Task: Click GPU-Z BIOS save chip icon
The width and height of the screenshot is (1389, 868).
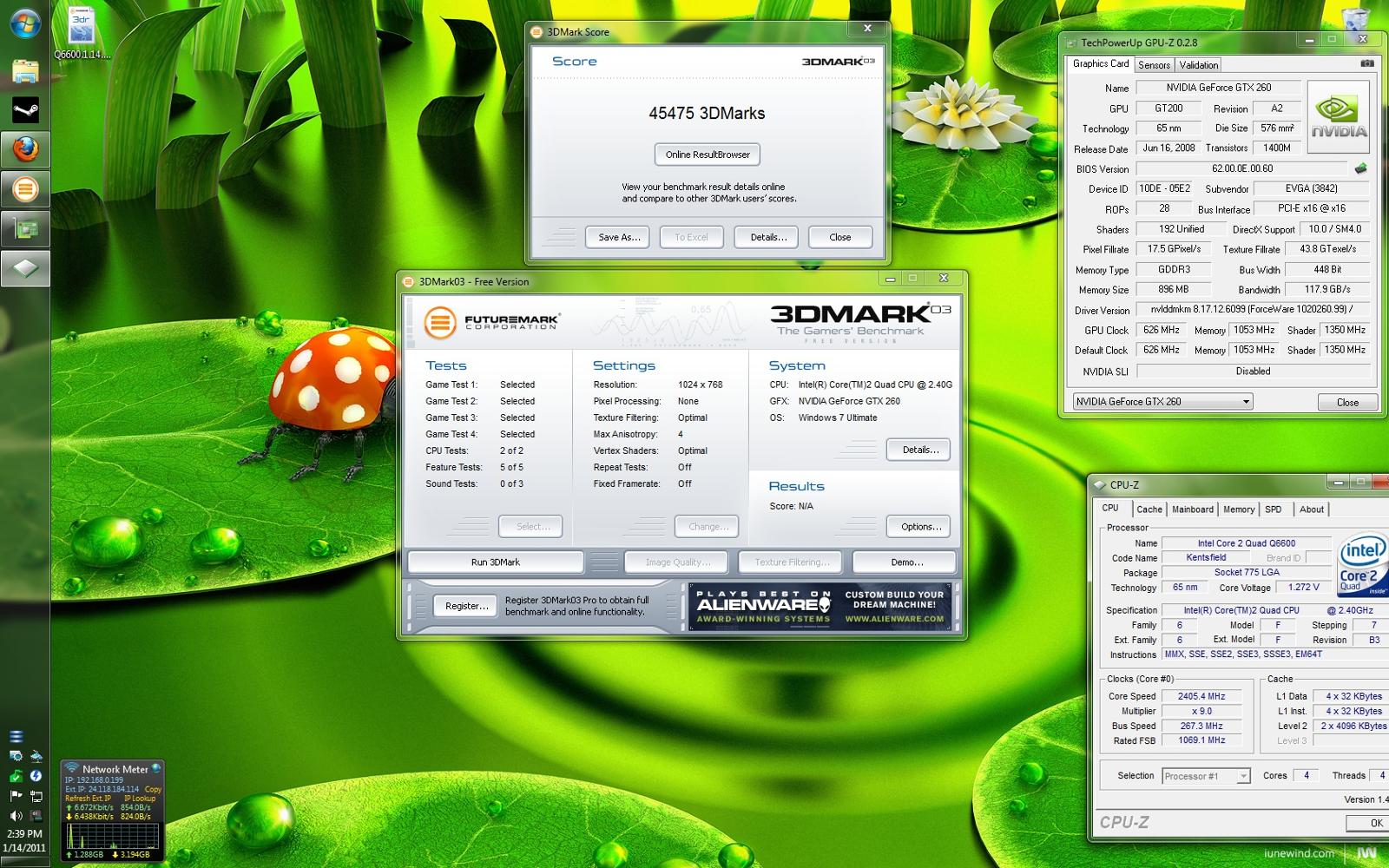Action: [x=1360, y=168]
